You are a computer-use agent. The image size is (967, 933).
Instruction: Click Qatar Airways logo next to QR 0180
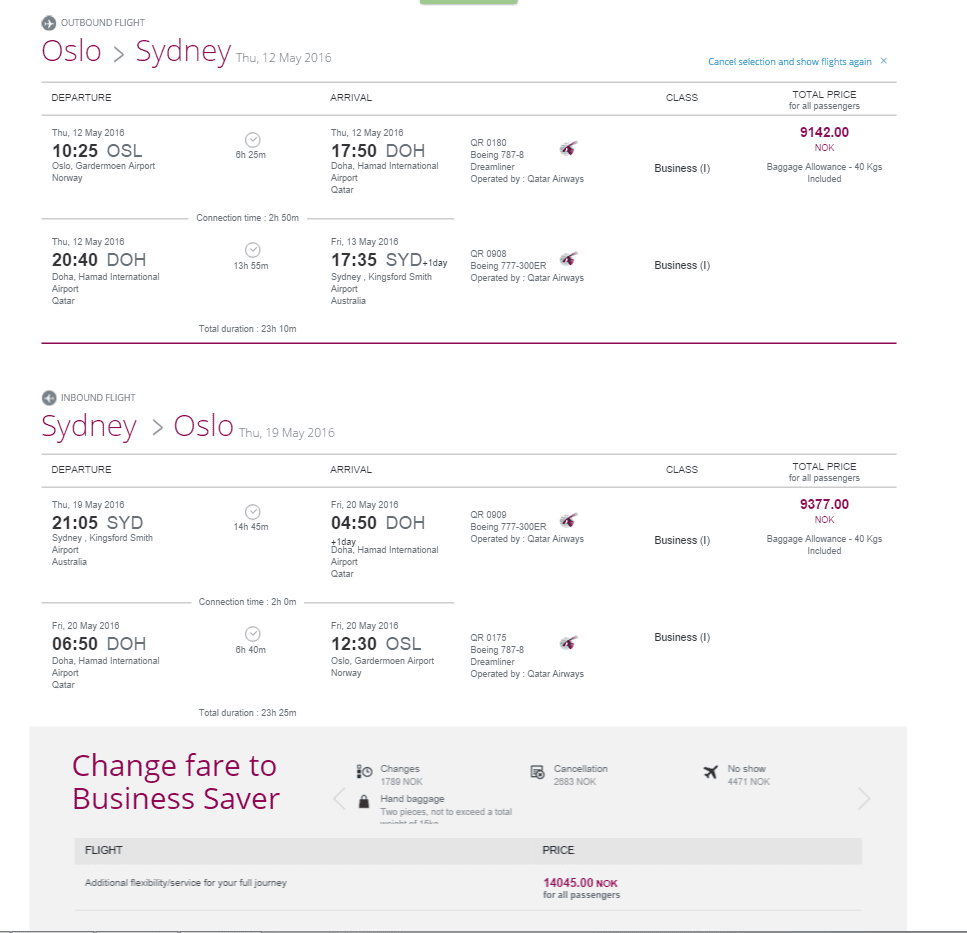pyautogui.click(x=569, y=149)
